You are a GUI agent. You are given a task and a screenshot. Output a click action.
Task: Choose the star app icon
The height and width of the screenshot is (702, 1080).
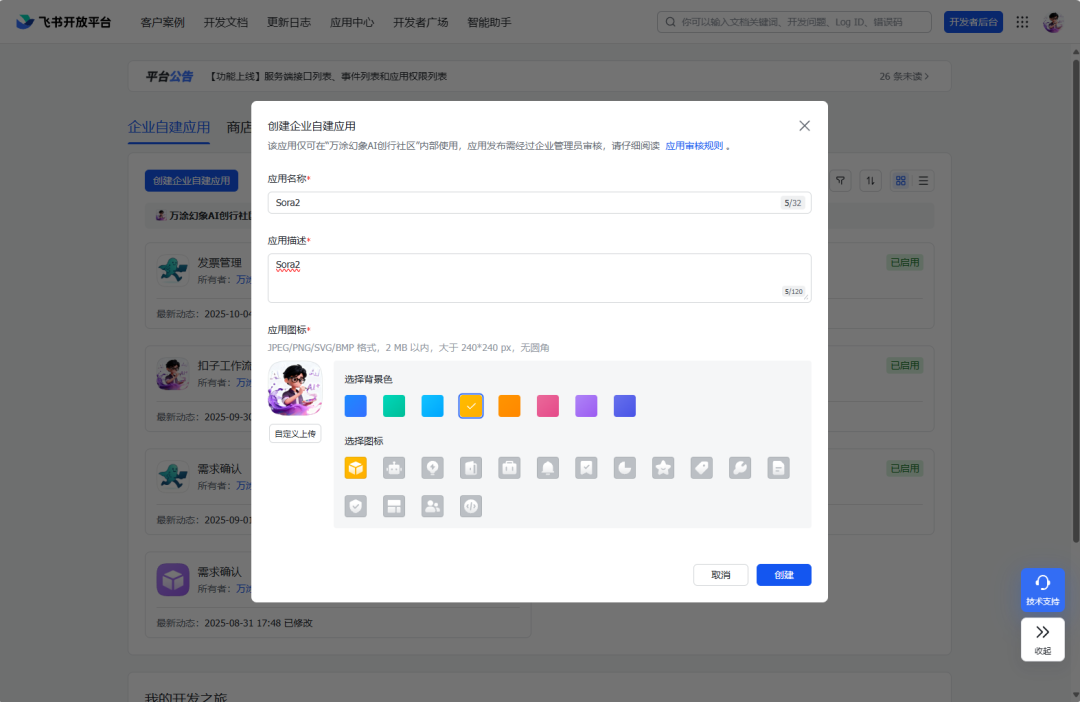coord(663,468)
